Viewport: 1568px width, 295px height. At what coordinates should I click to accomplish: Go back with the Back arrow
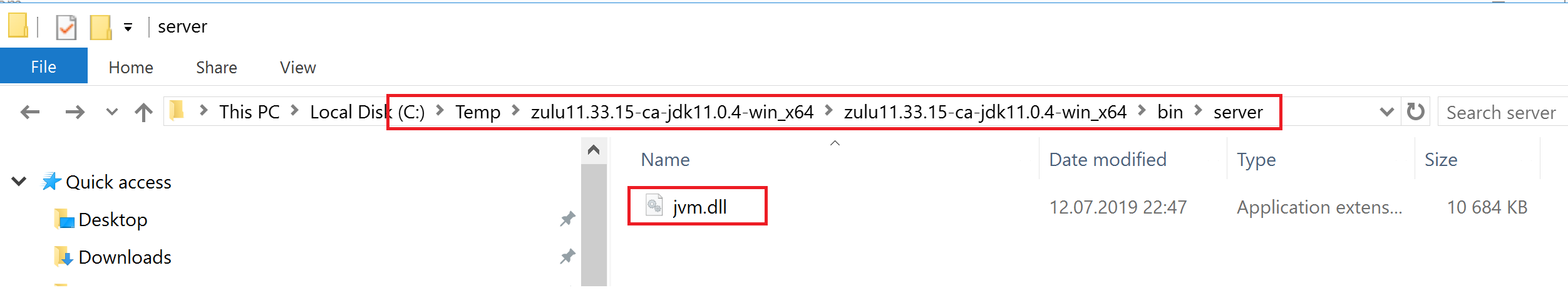[30, 113]
